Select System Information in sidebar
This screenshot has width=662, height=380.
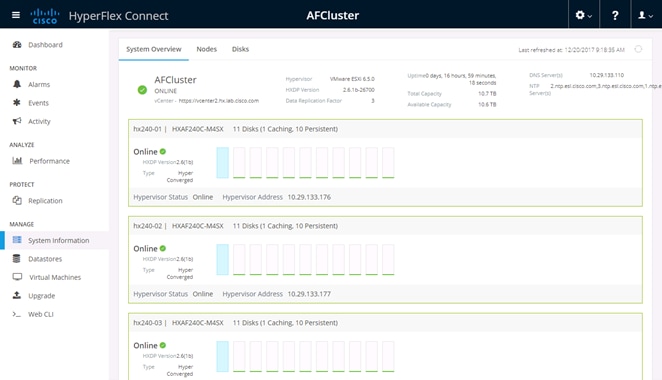point(59,240)
